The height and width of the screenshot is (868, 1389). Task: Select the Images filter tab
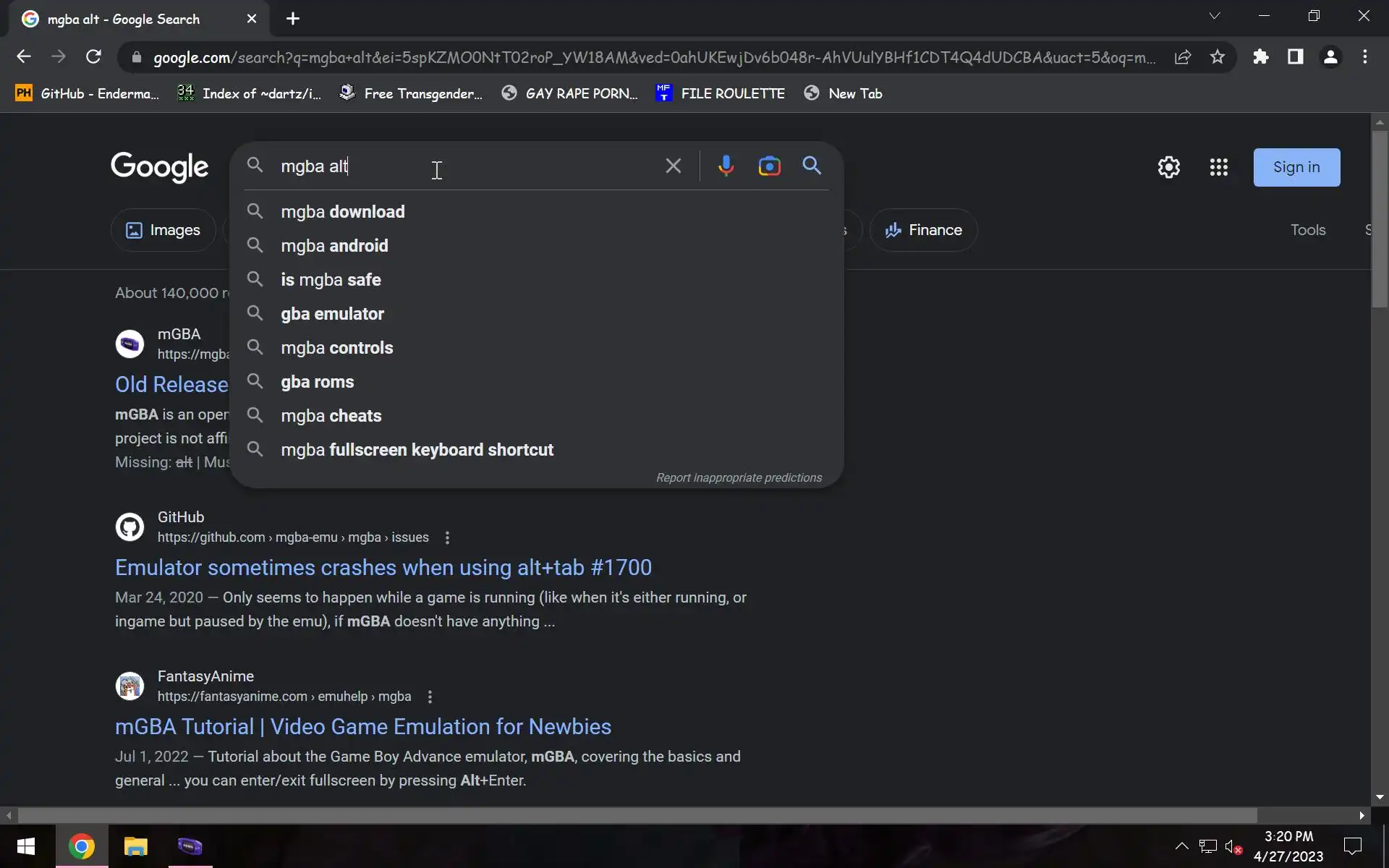click(163, 230)
